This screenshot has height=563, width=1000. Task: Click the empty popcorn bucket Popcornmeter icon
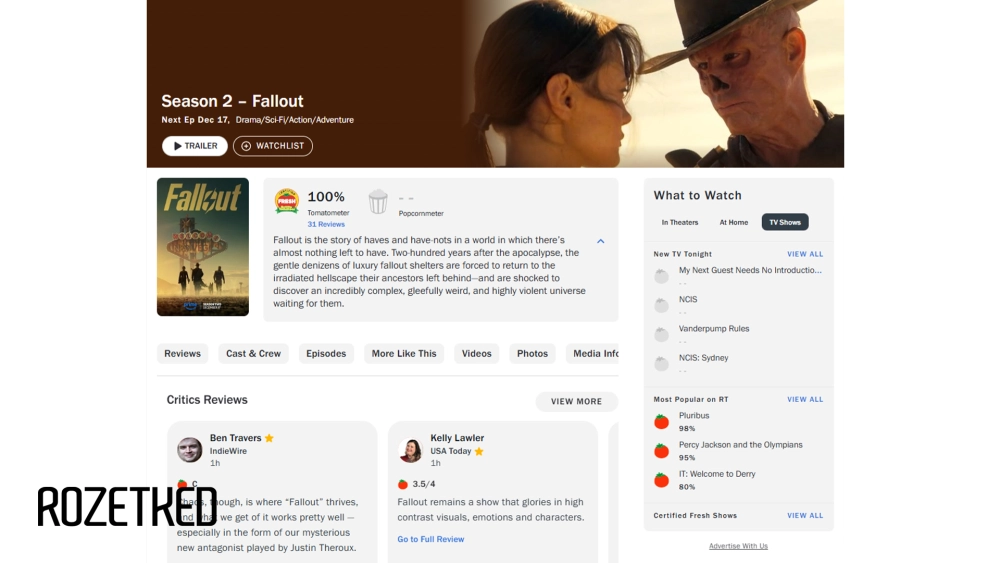click(x=378, y=202)
